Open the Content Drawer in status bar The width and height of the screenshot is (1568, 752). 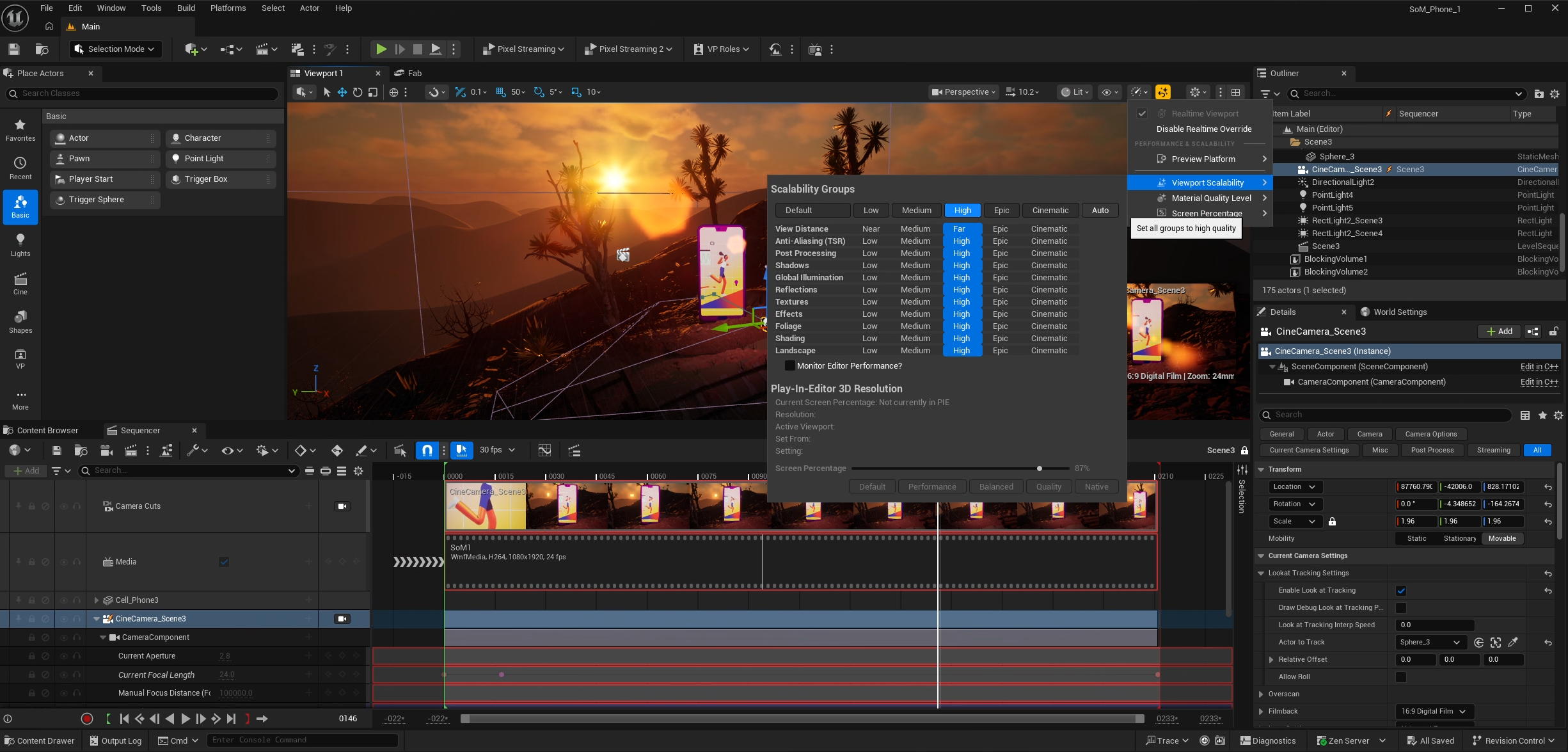pyautogui.click(x=40, y=740)
